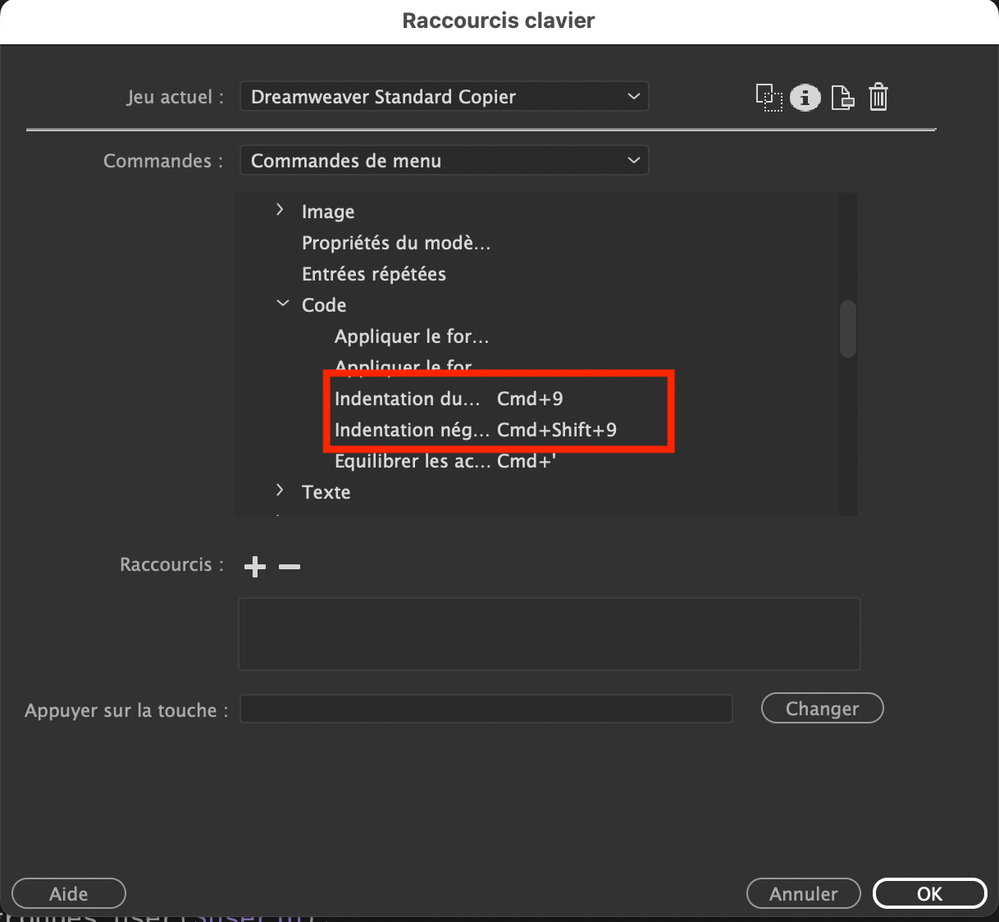Expand the Image command category
This screenshot has width=999, height=922.
pyautogui.click(x=280, y=211)
